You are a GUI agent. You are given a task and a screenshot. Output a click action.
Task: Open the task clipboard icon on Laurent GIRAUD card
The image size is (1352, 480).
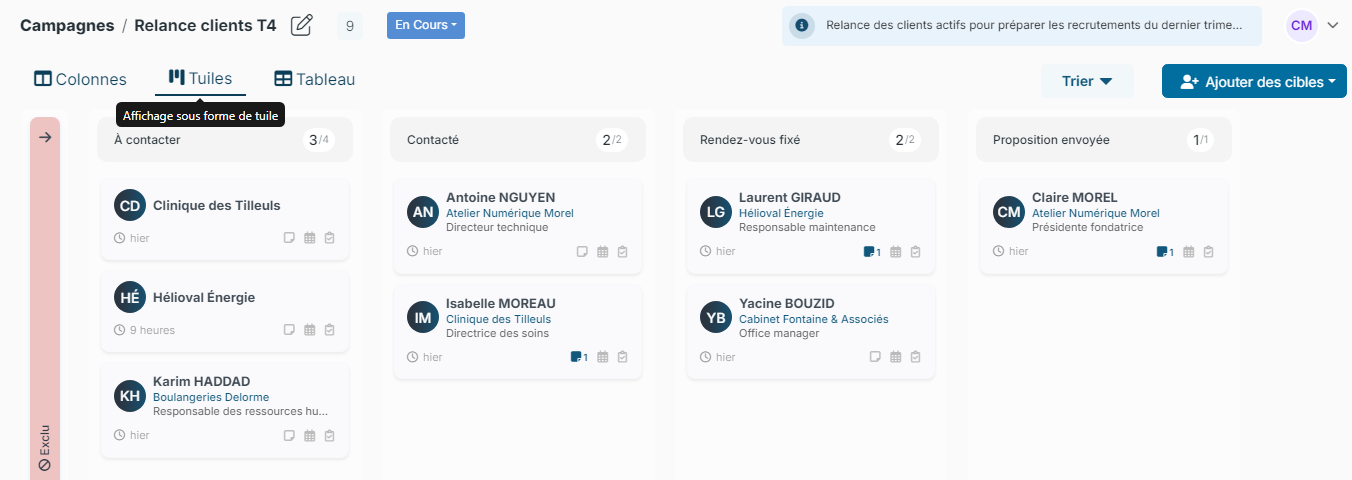pyautogui.click(x=915, y=251)
